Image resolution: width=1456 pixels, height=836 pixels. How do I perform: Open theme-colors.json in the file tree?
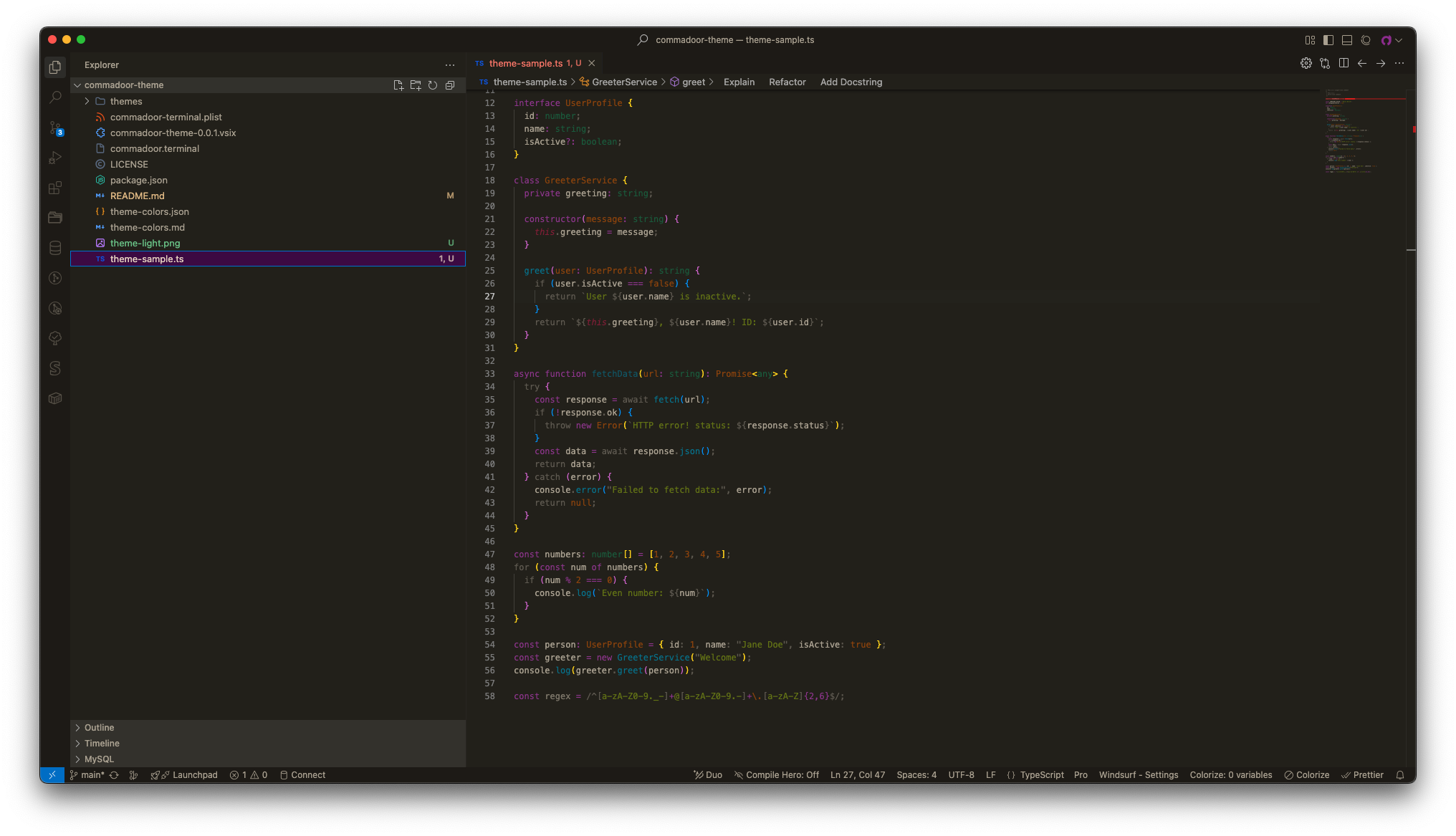(268, 212)
